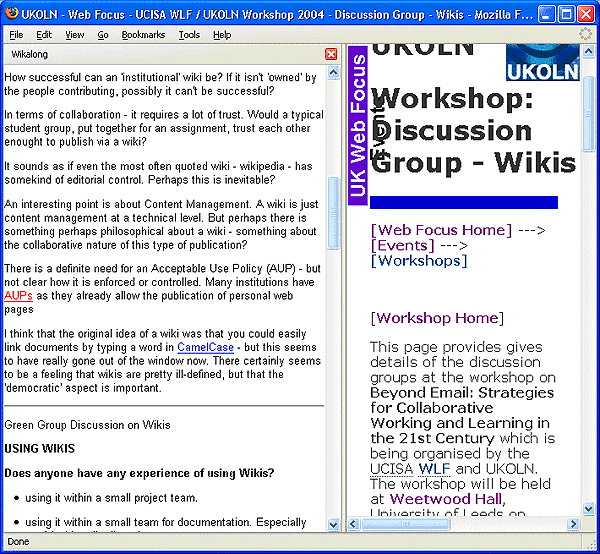This screenshot has width=600, height=554.
Task: Click the horizontal scrollbar thumb
Action: point(406,524)
